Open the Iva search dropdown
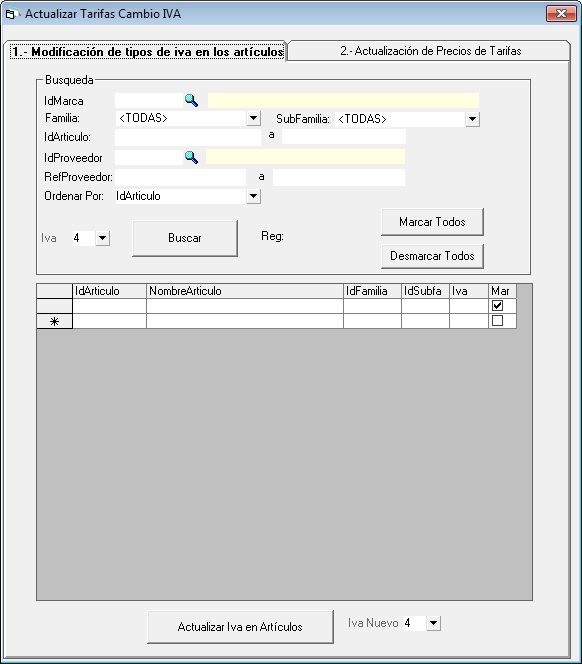This screenshot has width=582, height=664. click(x=103, y=238)
